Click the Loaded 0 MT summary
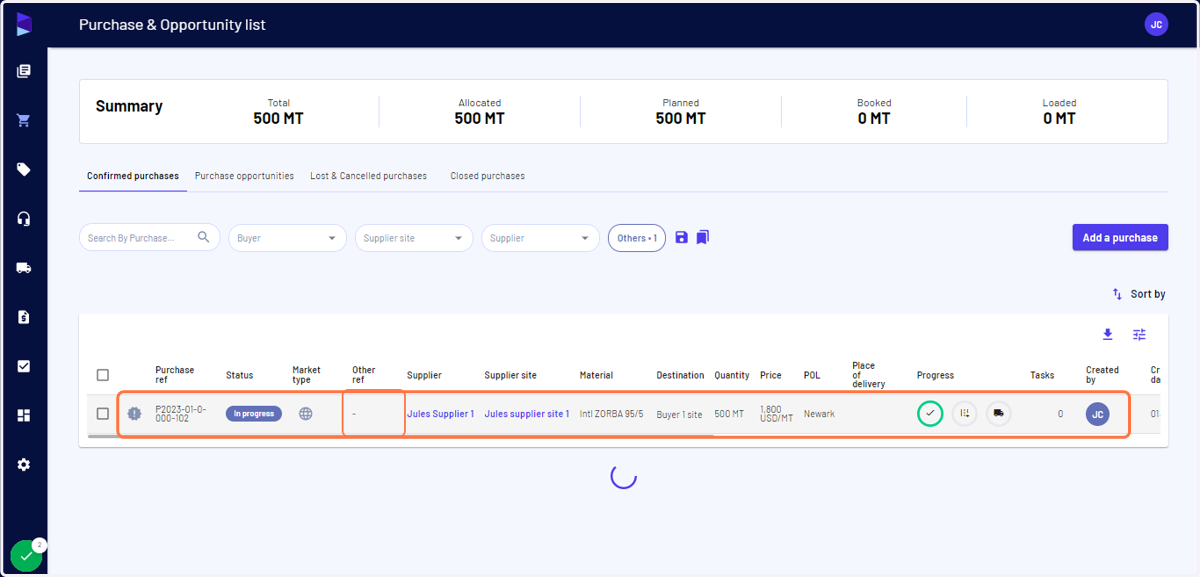The width and height of the screenshot is (1200, 577). pyautogui.click(x=1059, y=112)
